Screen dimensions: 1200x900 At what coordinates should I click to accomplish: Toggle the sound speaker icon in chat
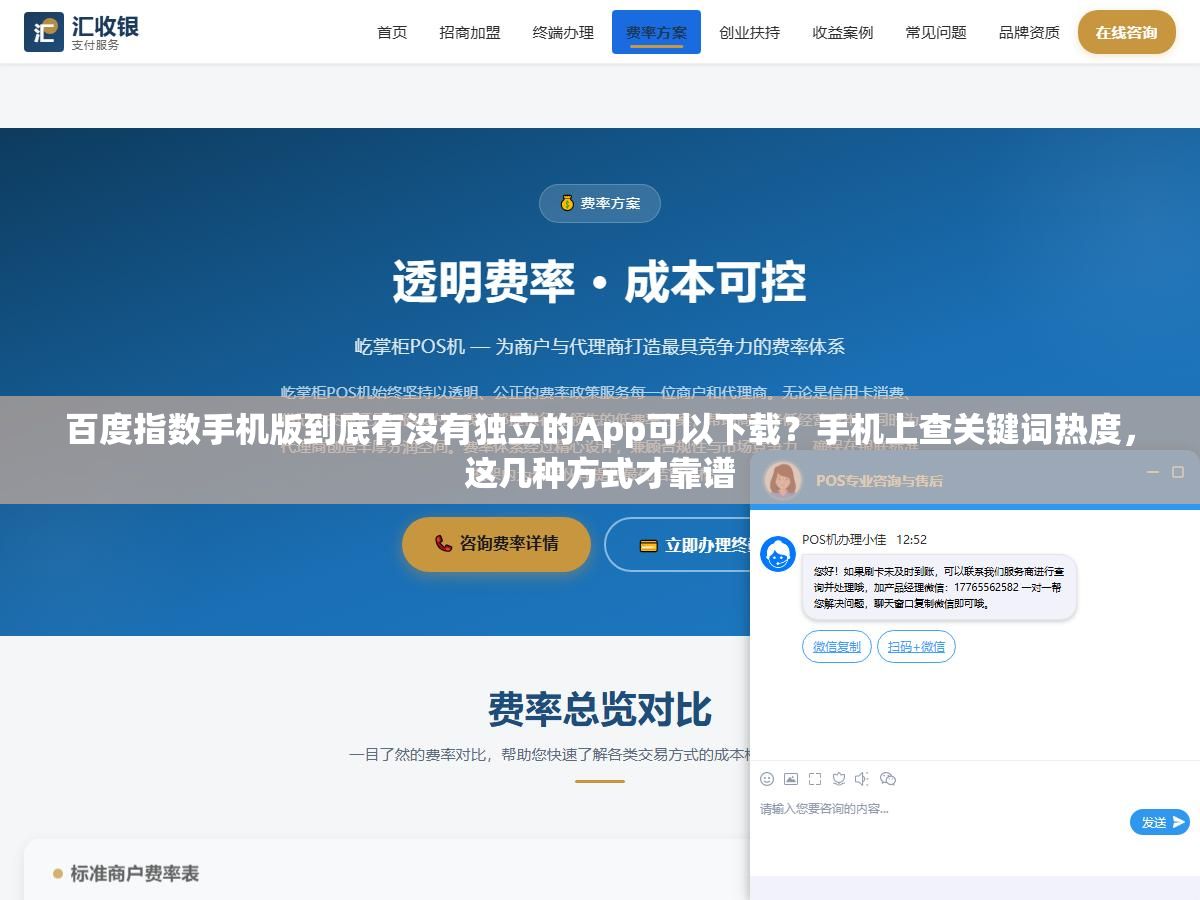click(862, 779)
